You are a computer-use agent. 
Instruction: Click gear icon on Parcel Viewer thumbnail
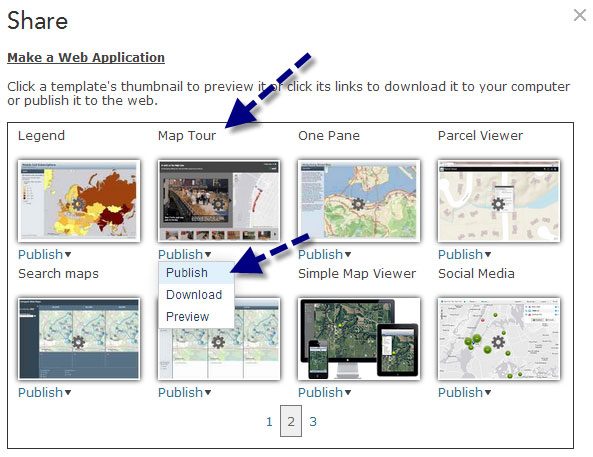498,204
